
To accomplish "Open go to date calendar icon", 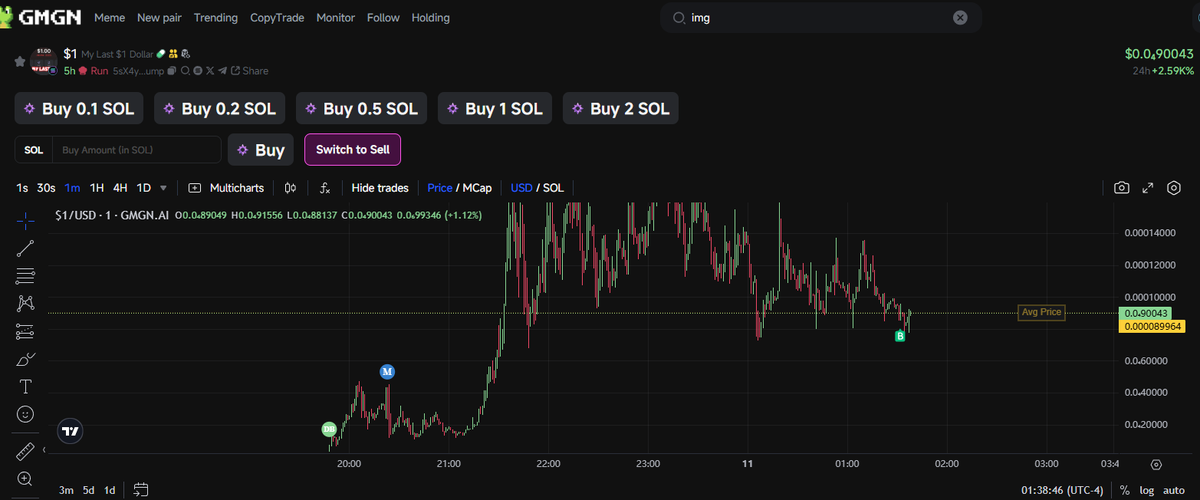I will [x=140, y=490].
